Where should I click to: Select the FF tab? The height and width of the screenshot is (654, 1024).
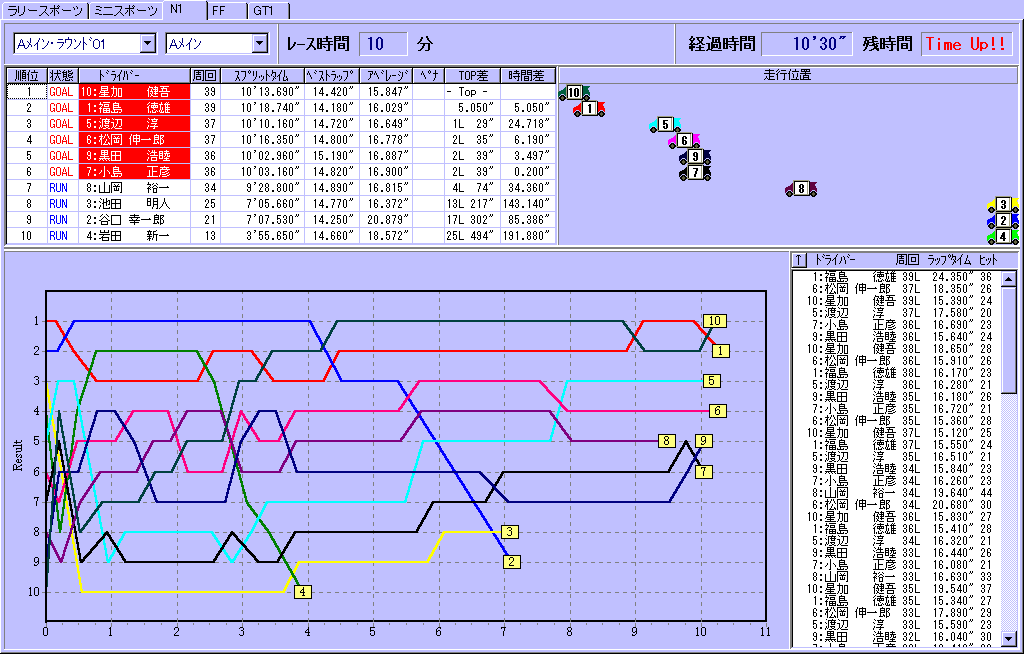[x=224, y=11]
